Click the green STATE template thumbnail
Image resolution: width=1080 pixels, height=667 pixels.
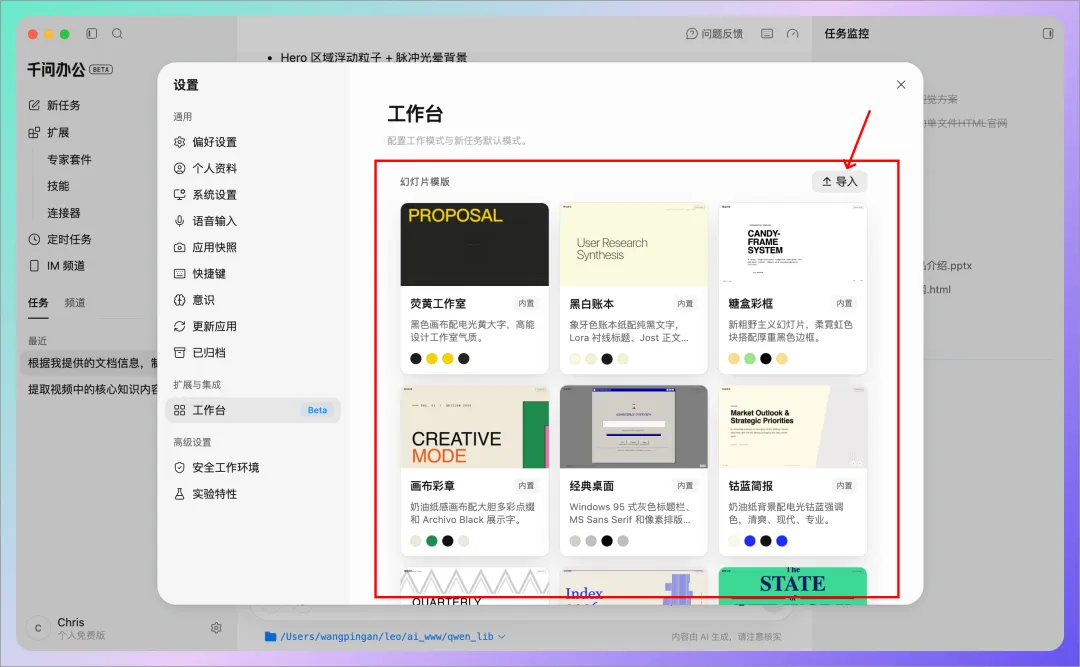793,586
